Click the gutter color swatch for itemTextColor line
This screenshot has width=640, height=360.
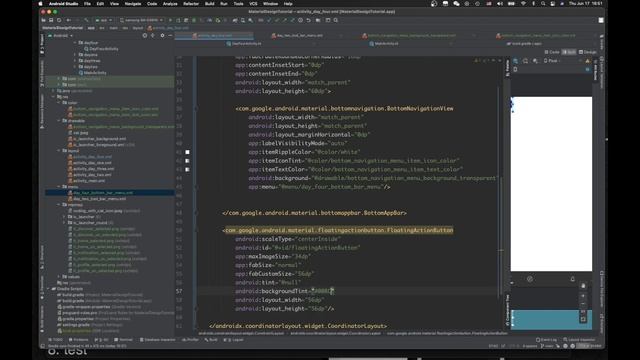(187, 169)
